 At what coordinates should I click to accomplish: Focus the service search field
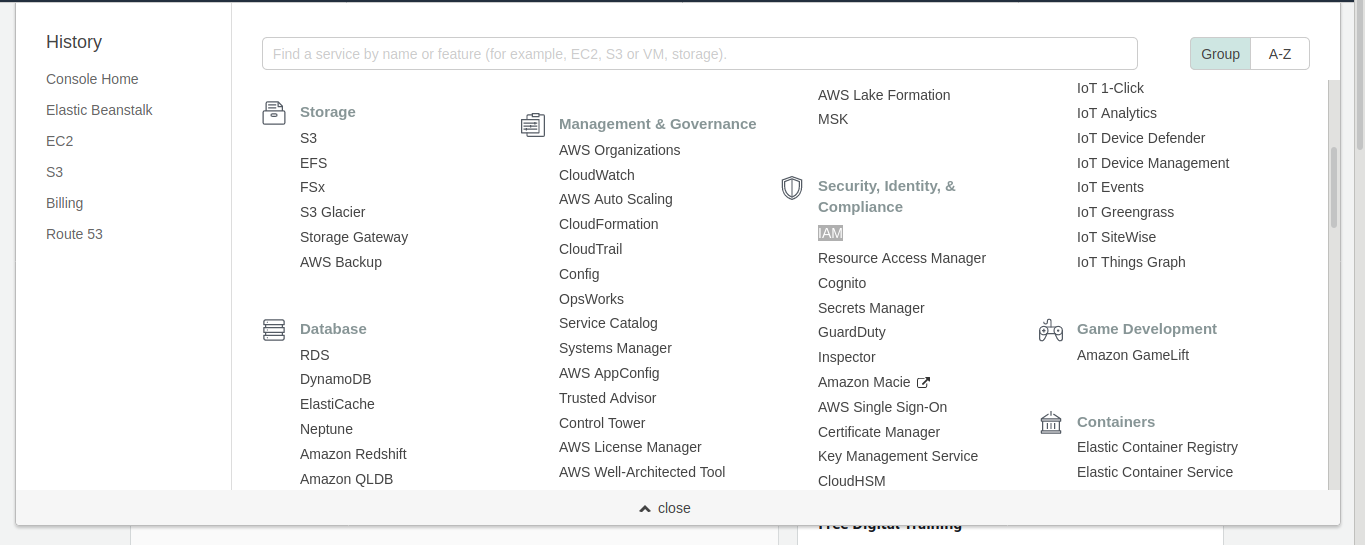[699, 54]
